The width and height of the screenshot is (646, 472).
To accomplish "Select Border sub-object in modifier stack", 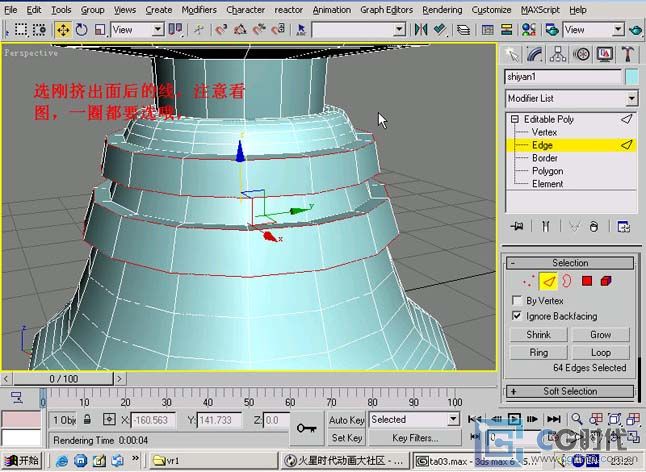I will click(545, 158).
